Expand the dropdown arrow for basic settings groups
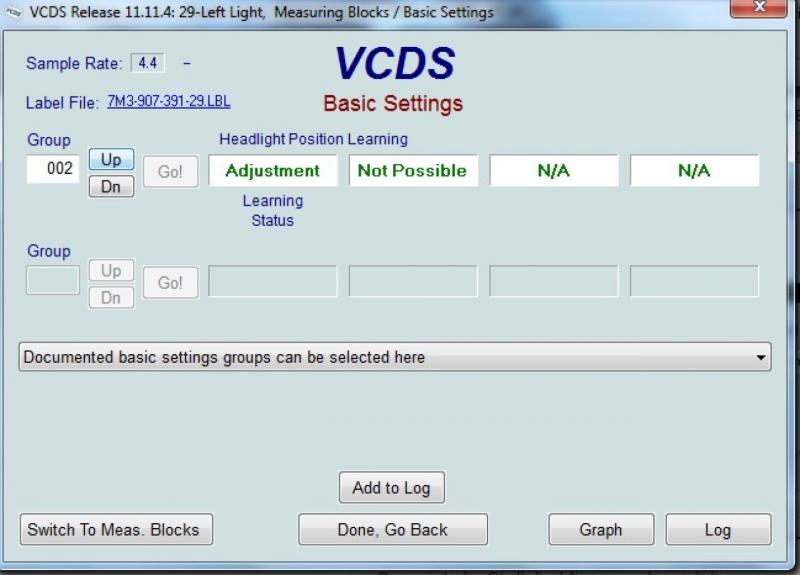This screenshot has width=800, height=575. [x=761, y=357]
